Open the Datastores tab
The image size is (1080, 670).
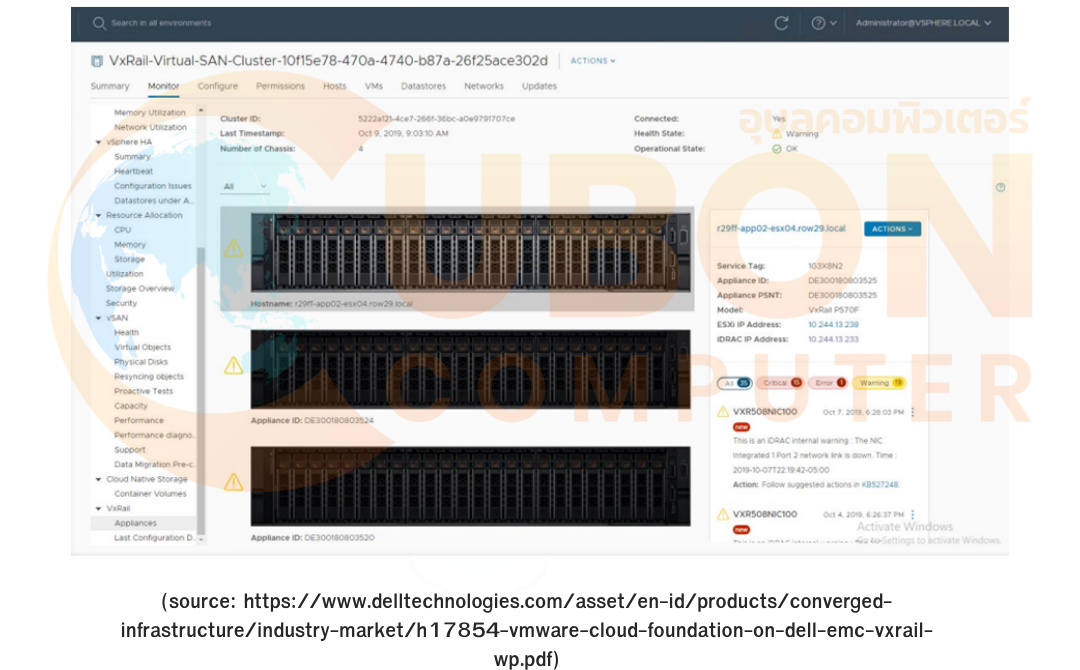click(423, 86)
